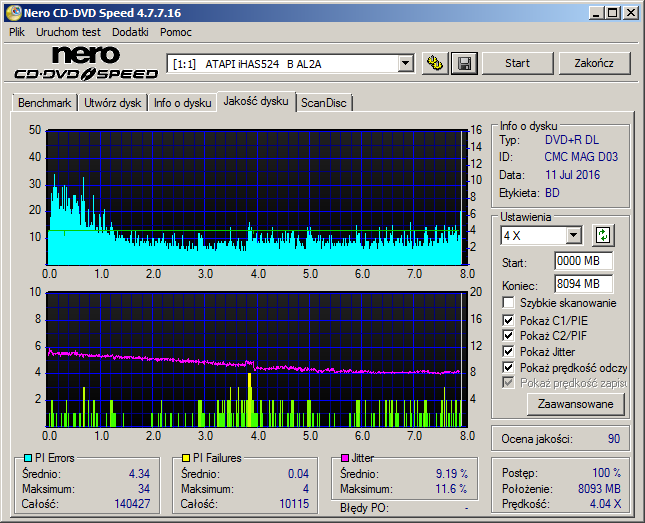Toggle Szybkie skanowanie checkbox

tap(508, 303)
